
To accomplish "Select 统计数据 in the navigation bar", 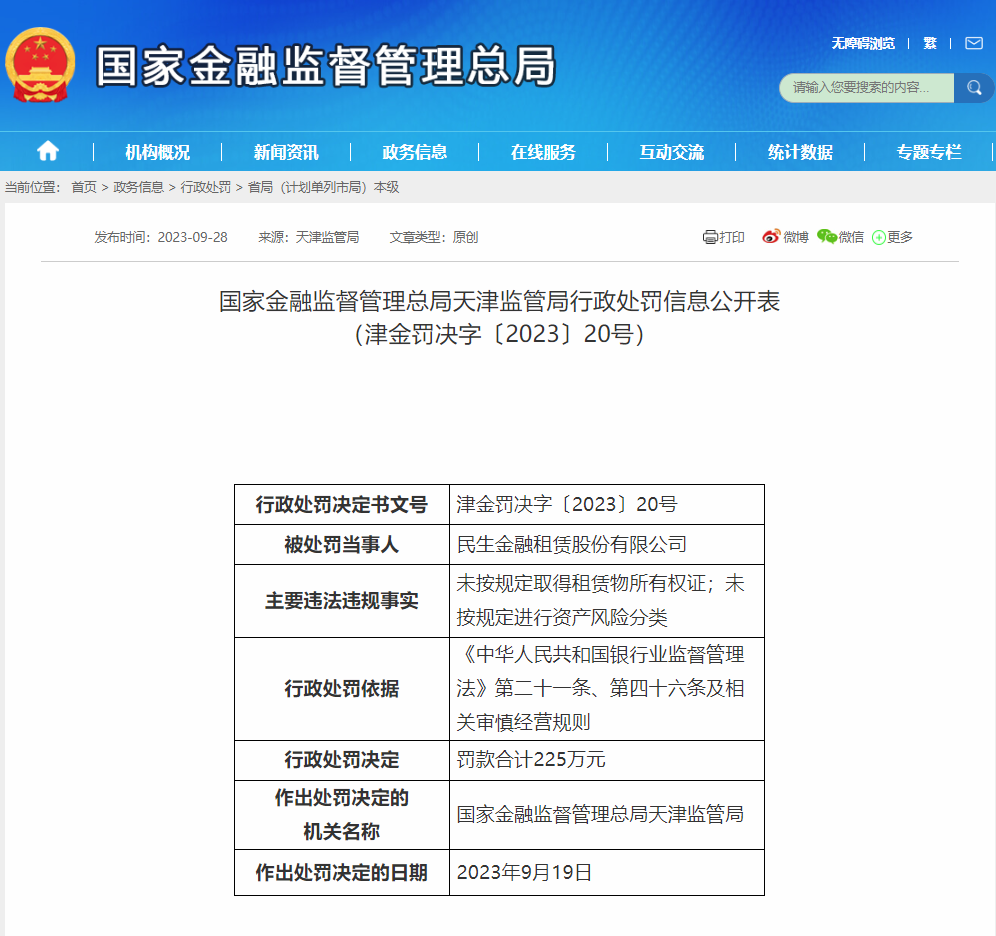I will click(x=800, y=152).
